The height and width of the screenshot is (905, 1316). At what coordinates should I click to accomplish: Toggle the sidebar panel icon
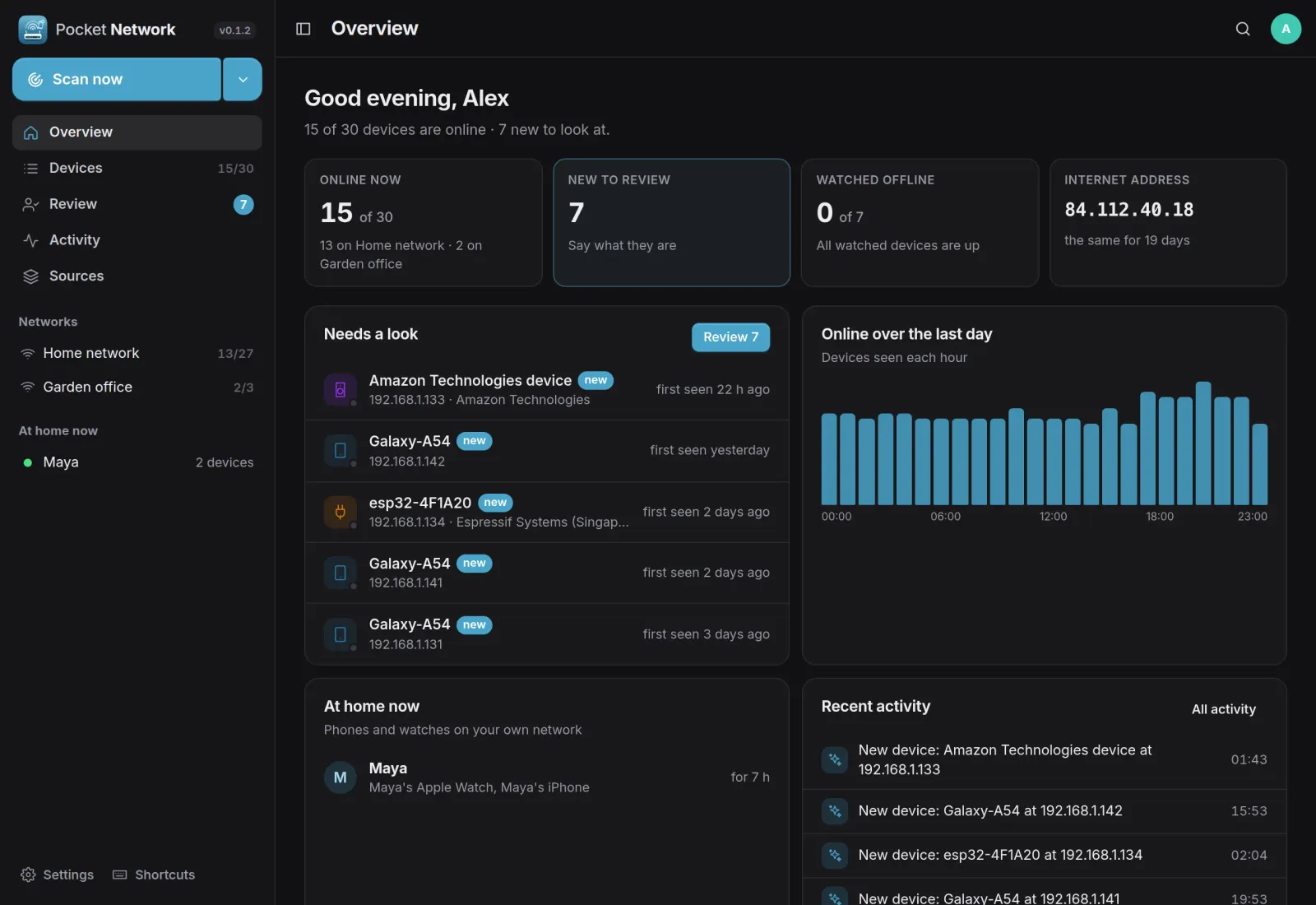point(304,29)
